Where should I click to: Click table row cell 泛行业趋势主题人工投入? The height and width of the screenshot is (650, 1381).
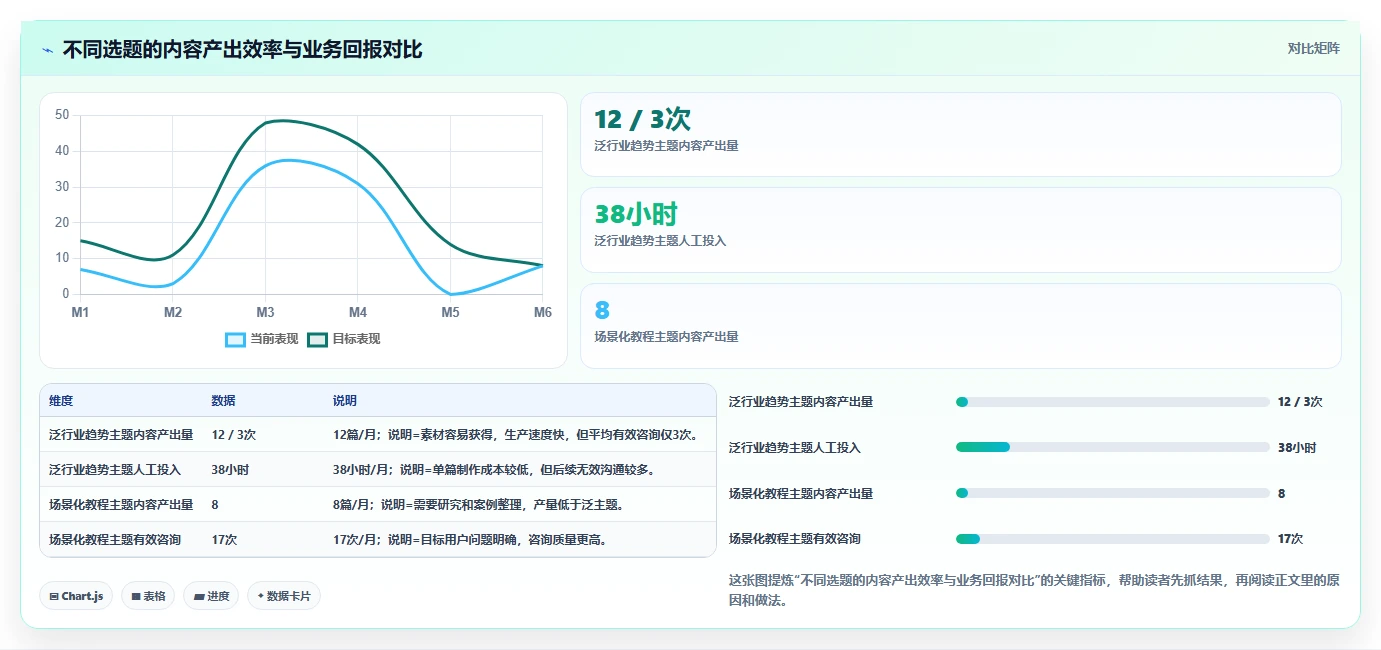pyautogui.click(x=115, y=470)
